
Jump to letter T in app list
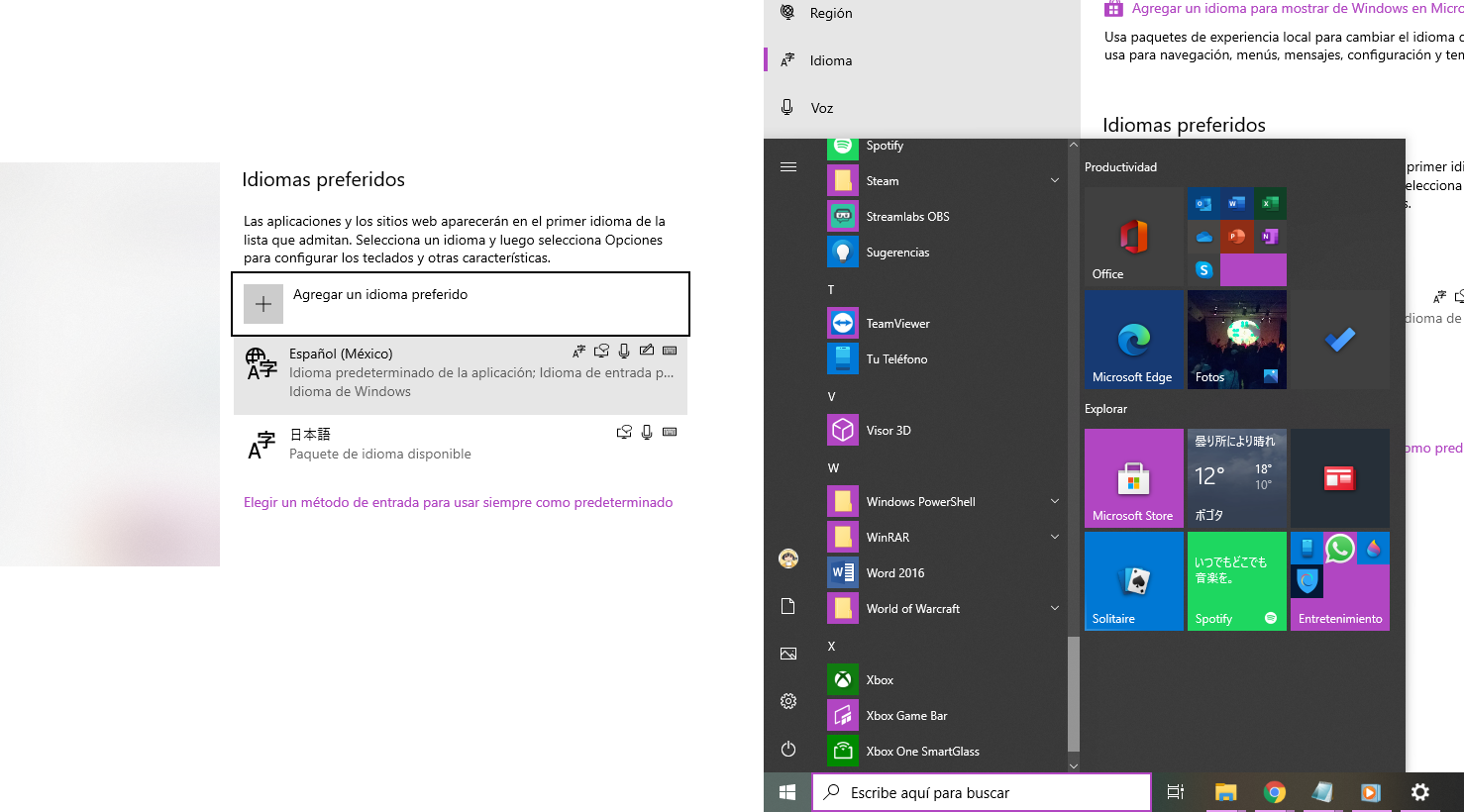(x=831, y=290)
